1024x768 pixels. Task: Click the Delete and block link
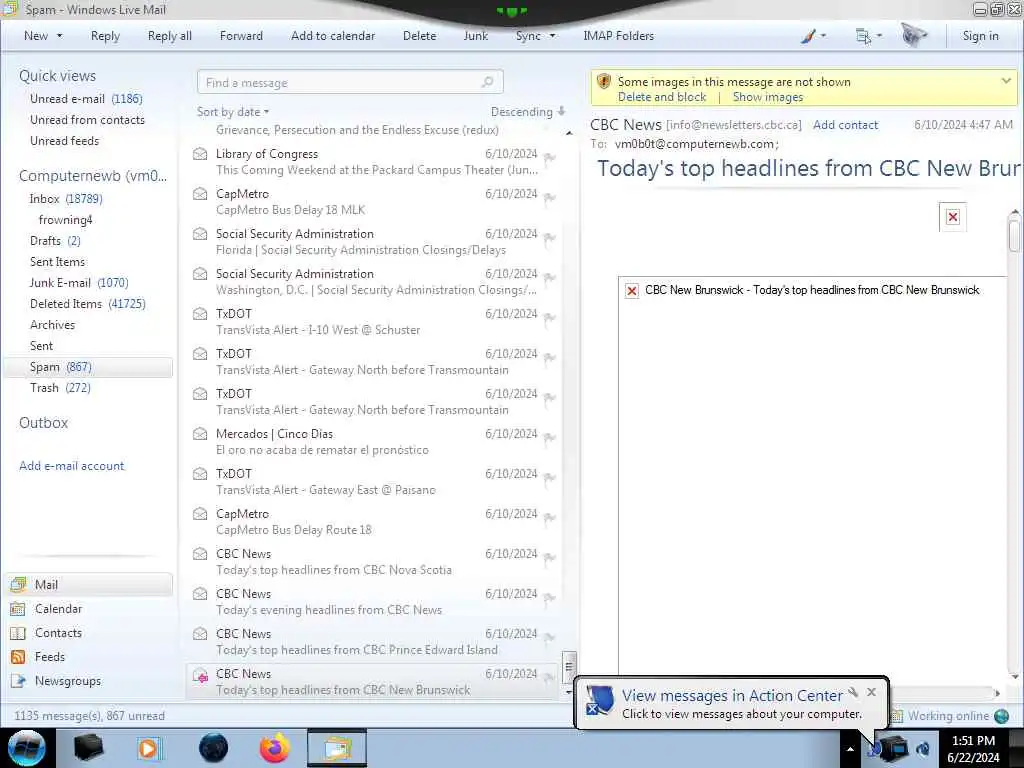click(x=662, y=97)
